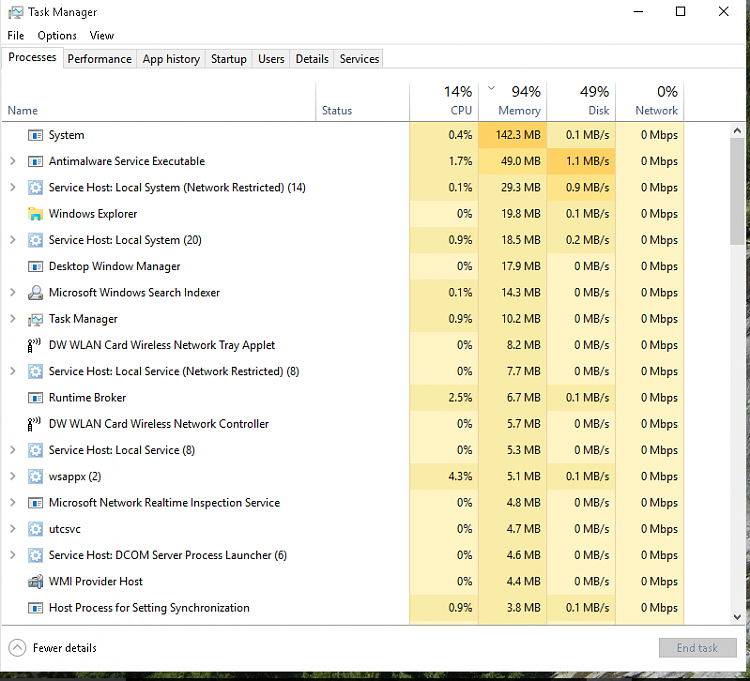Screen dimensions: 750x681
Task: Select the Runtime Broker 2.5% CPU cell
Action: [x=444, y=398]
